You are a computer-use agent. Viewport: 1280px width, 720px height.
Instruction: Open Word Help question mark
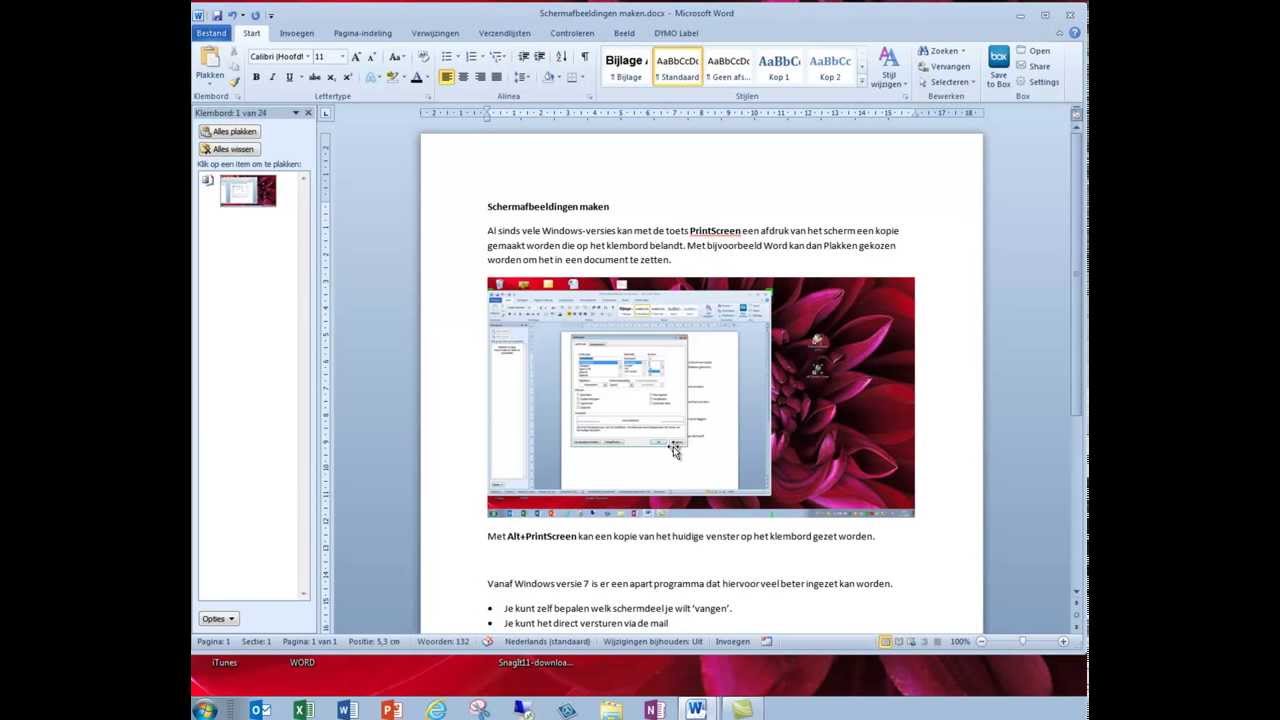[x=1075, y=33]
